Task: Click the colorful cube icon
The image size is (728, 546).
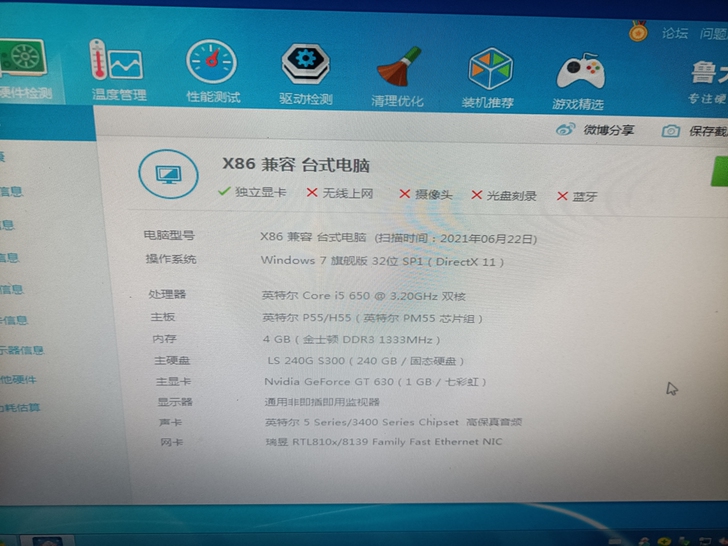Action: (491, 68)
